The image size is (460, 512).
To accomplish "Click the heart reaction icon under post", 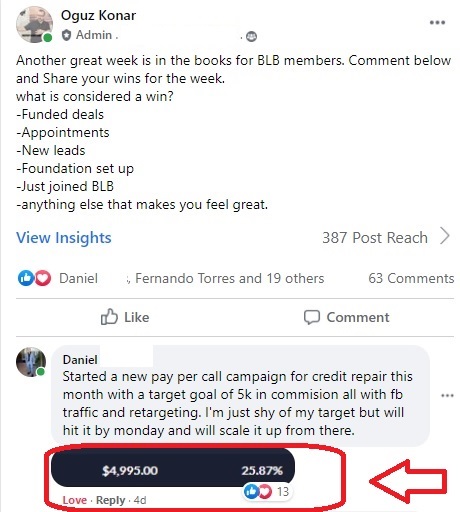I will pyautogui.click(x=43, y=278).
